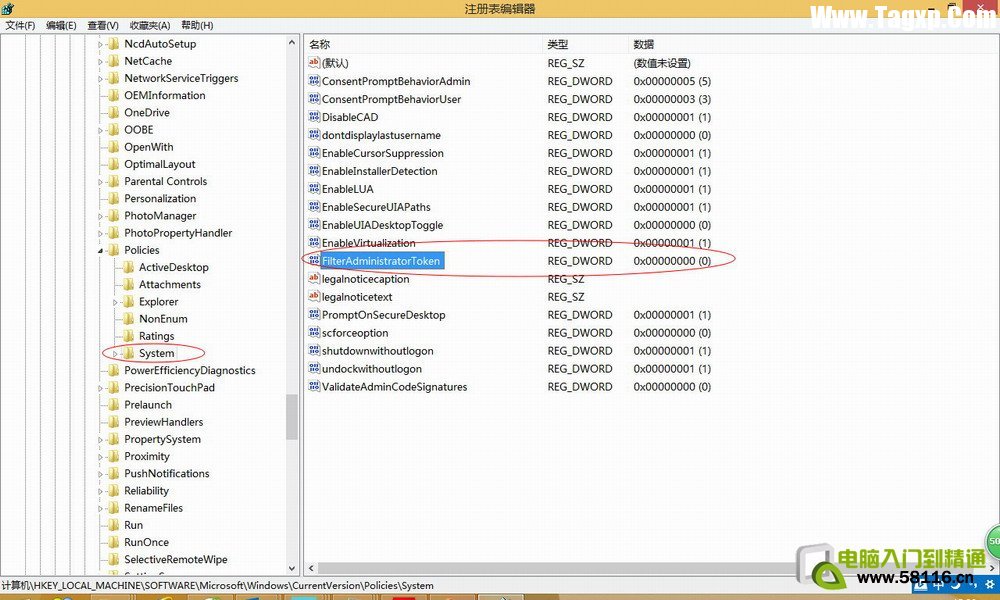
Task: Expand the PropertySystem node
Action: pos(100,439)
